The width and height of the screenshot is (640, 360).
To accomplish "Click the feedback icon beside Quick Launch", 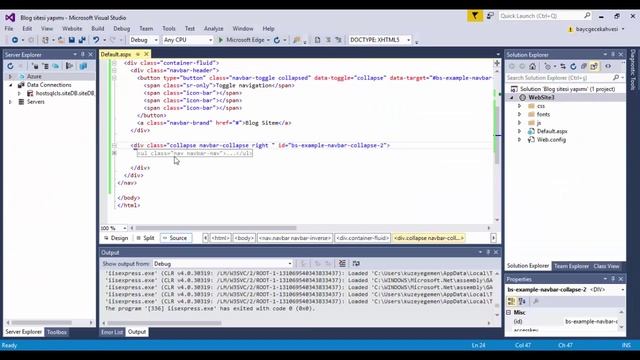I will pyautogui.click(x=490, y=16).
